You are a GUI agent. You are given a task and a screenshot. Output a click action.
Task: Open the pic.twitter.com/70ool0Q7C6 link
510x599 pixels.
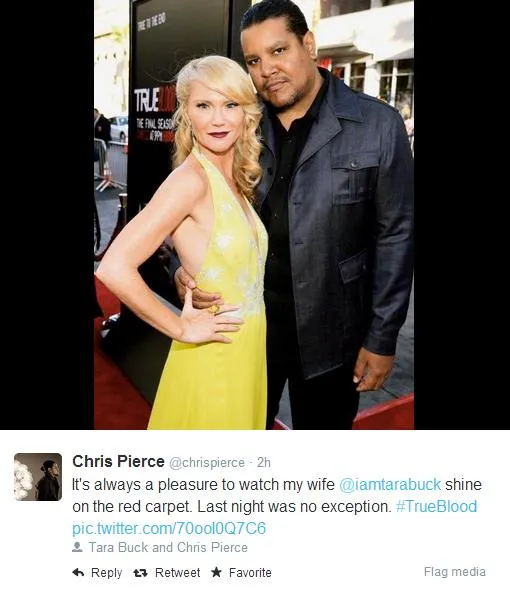(169, 528)
